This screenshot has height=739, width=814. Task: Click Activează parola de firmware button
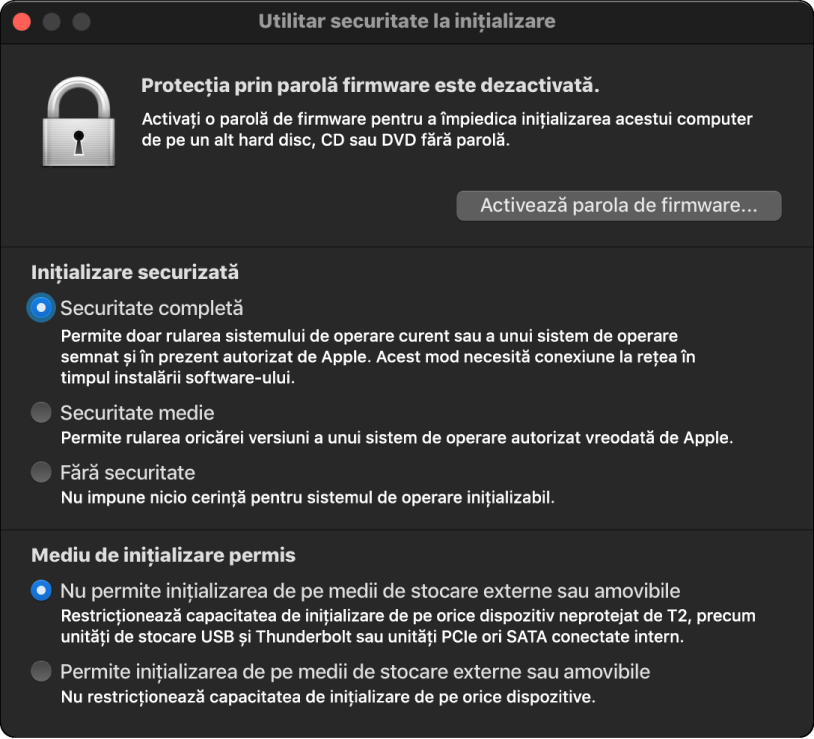pyautogui.click(x=619, y=205)
